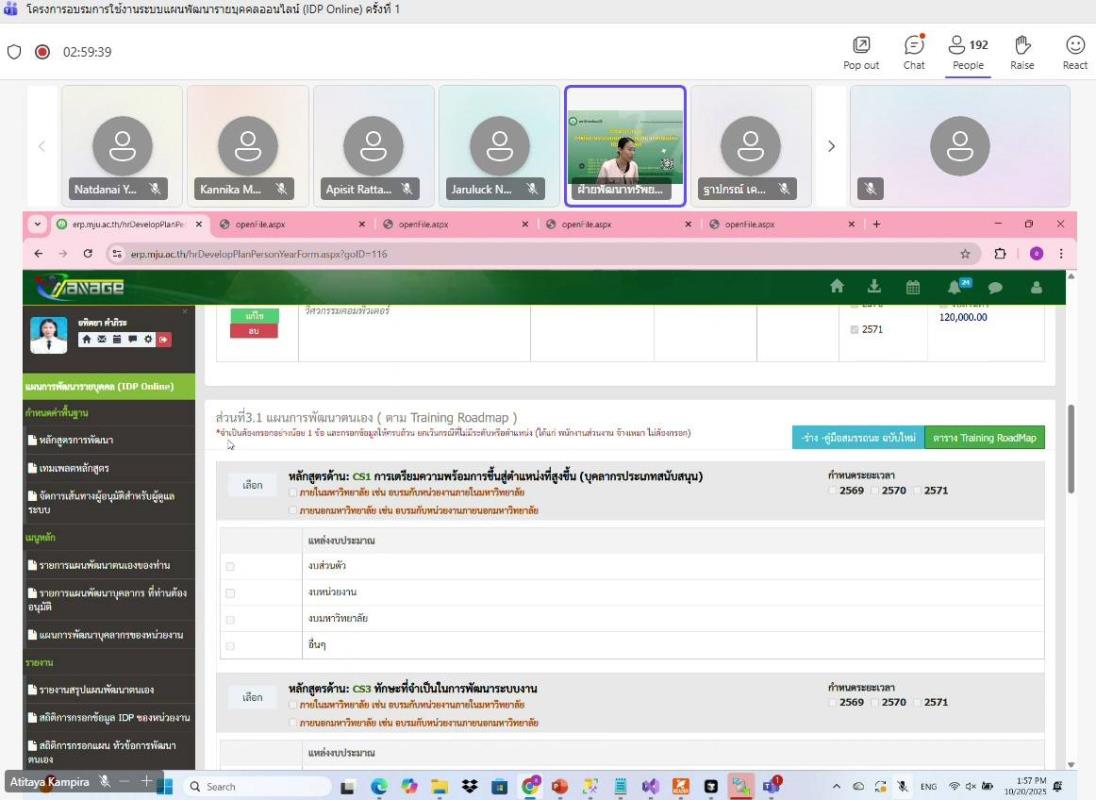Viewport: 1096px width, 800px height.
Task: Open the People participants list
Action: click(x=967, y=51)
